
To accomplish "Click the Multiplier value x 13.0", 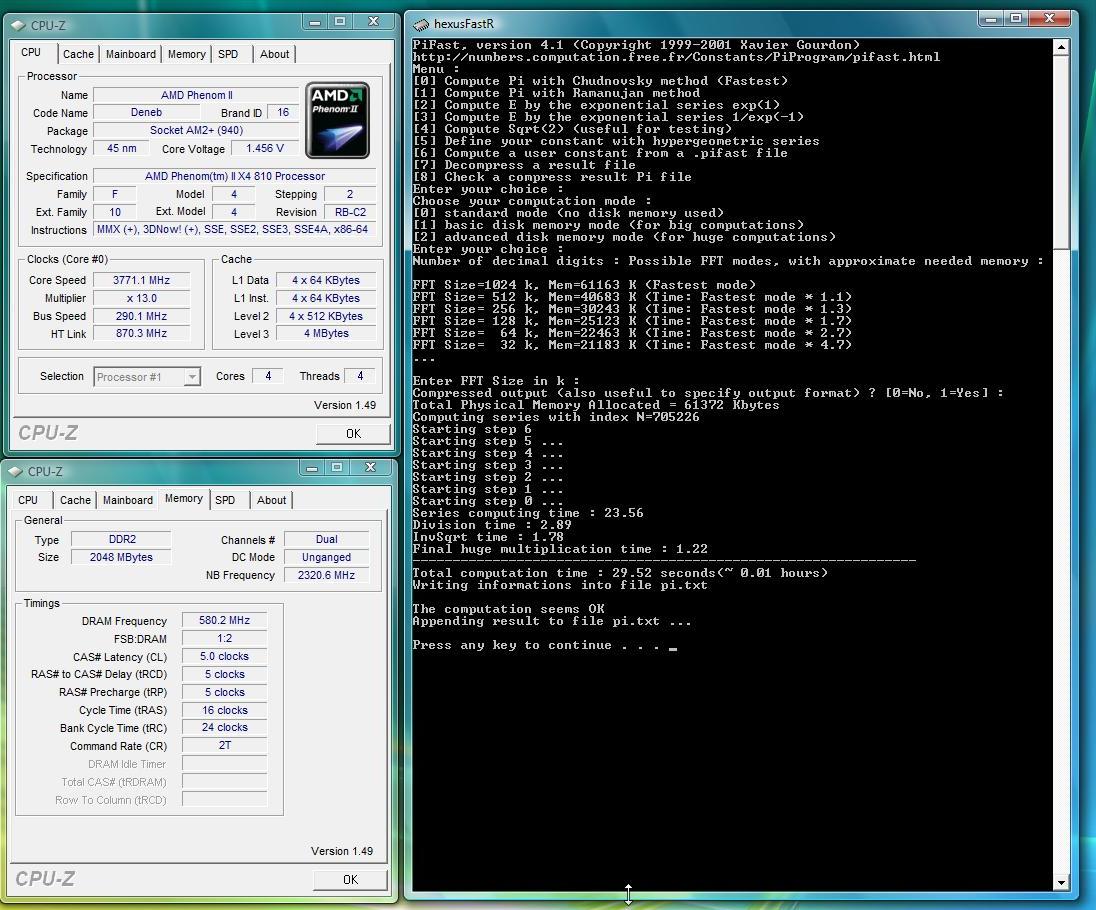I will click(x=142, y=298).
